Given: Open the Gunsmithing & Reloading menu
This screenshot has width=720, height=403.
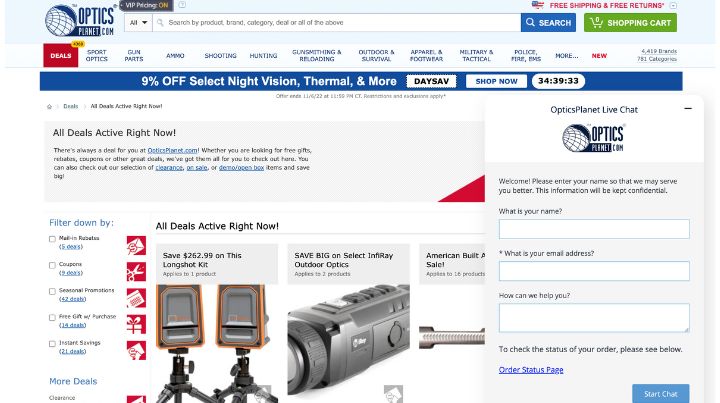Looking at the screenshot, I should pyautogui.click(x=317, y=56).
